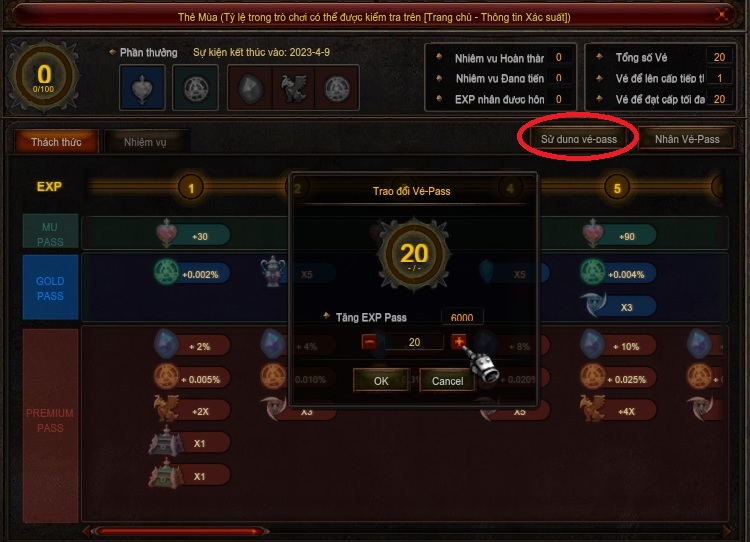
Task: Click the gem stone reward icon in the top reward row
Action: pos(251,88)
